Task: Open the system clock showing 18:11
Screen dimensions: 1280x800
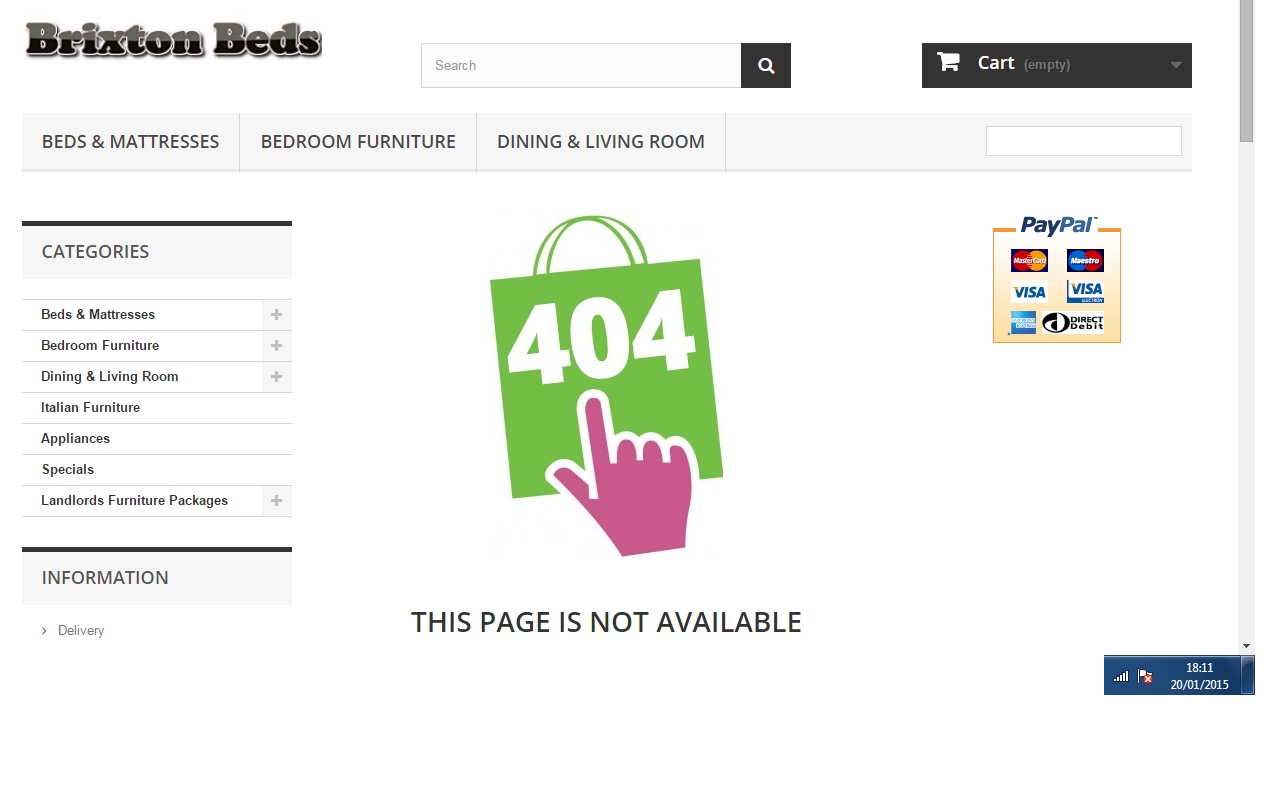Action: [1199, 676]
